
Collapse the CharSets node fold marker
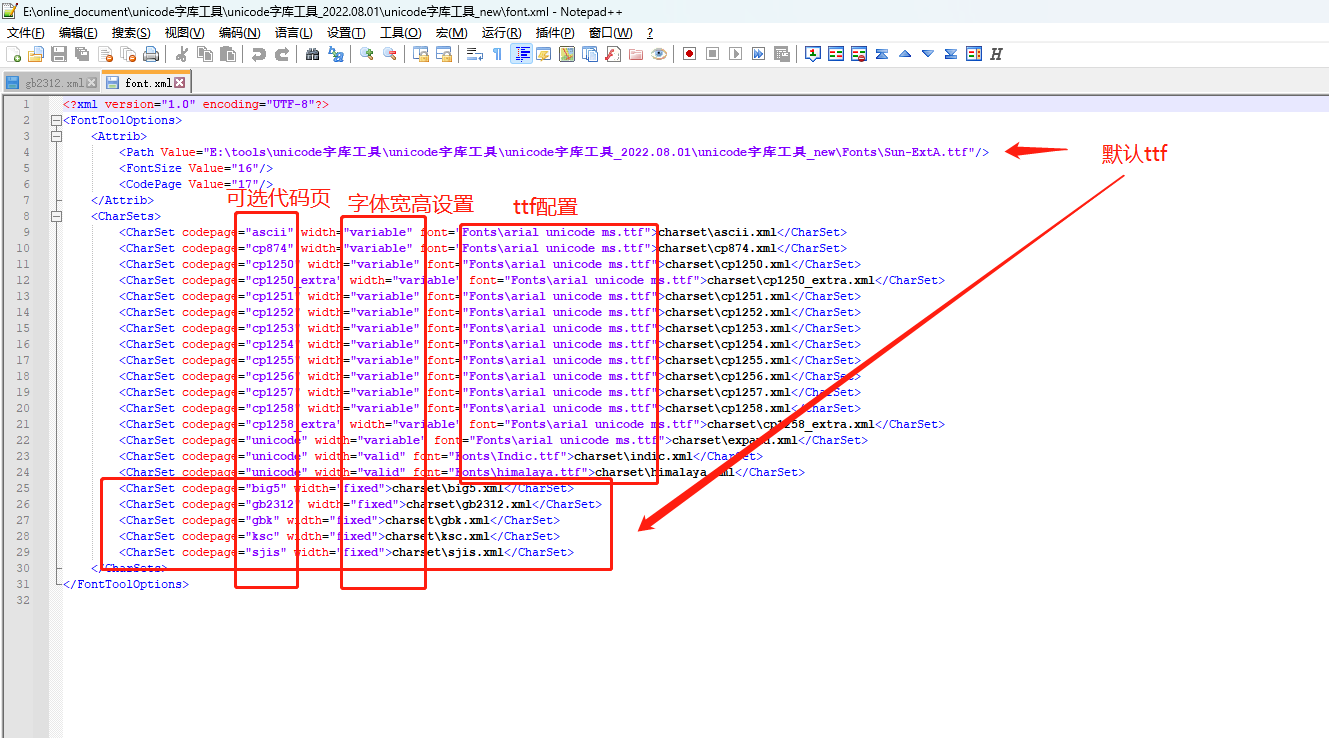(x=56, y=216)
